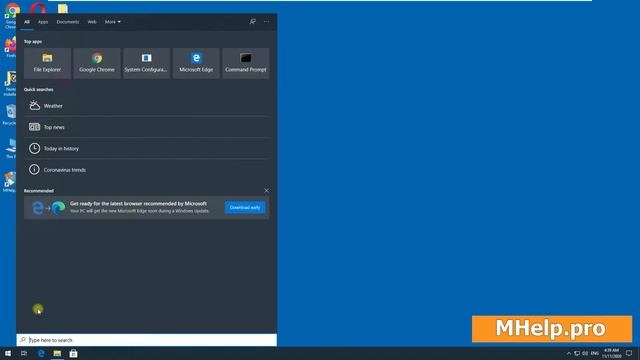Select the Top news quick search

147,127
